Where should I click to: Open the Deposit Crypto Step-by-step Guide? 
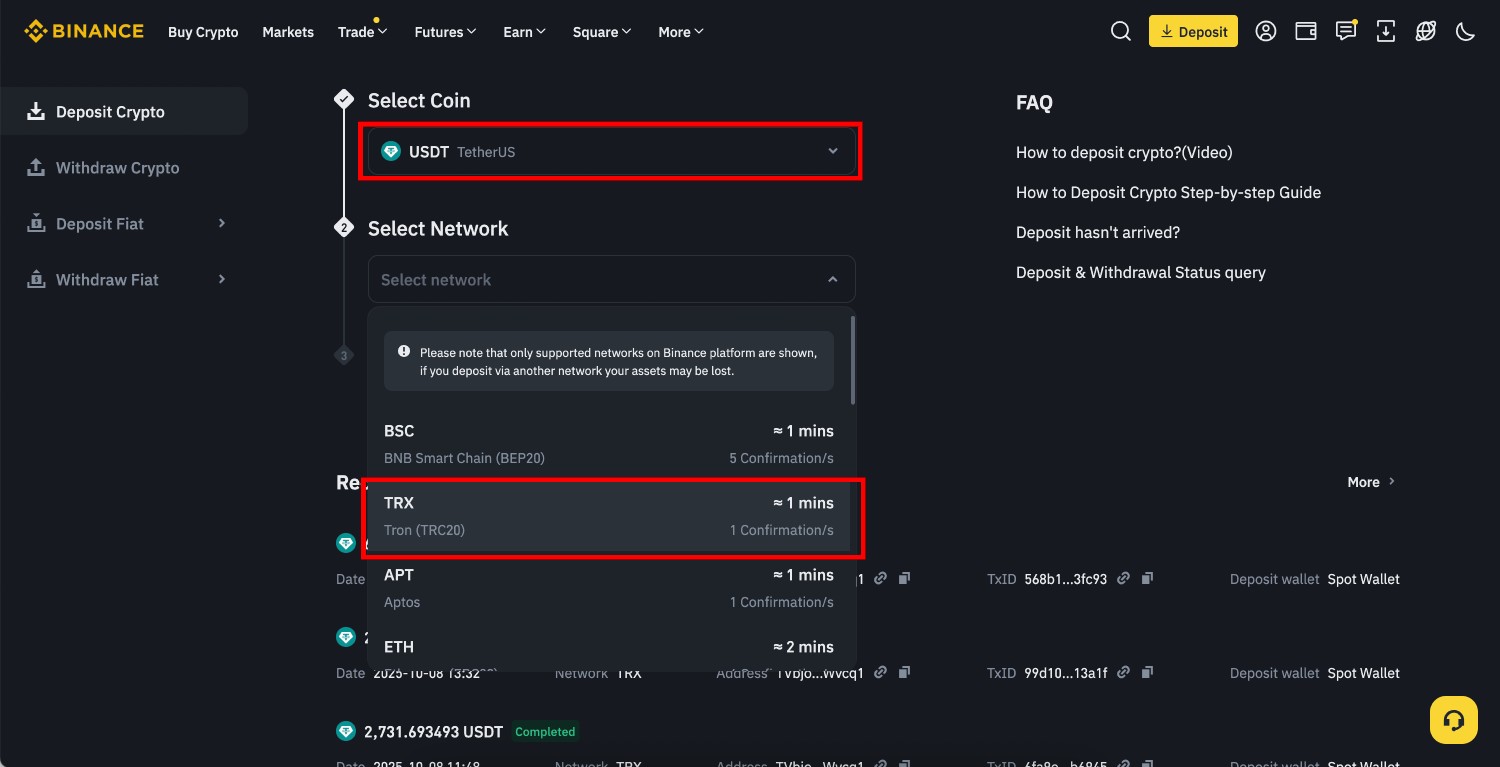(1168, 192)
